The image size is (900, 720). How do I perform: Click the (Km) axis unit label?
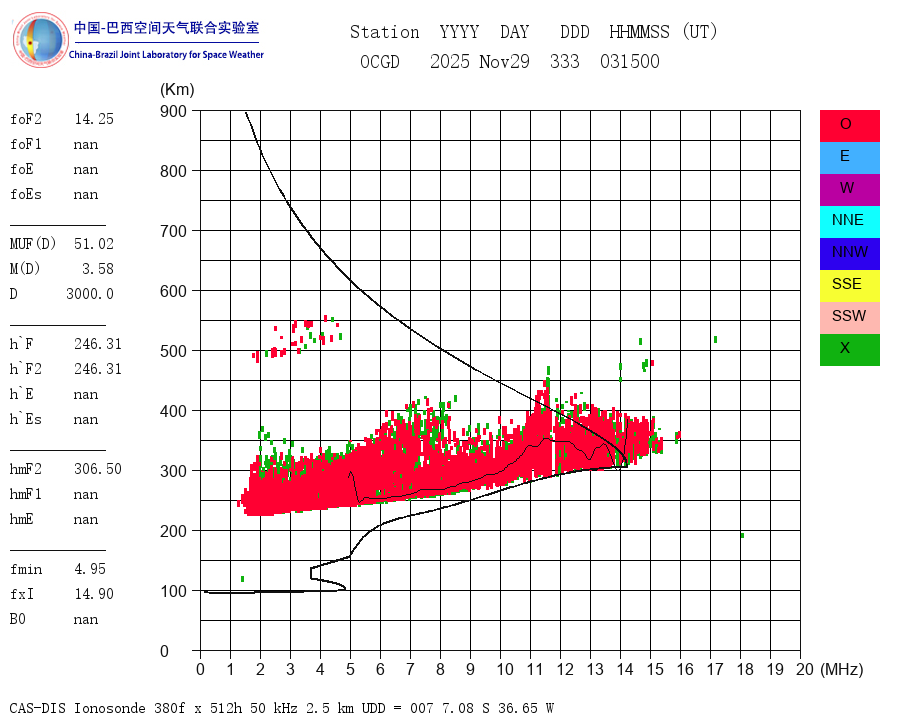(x=177, y=90)
